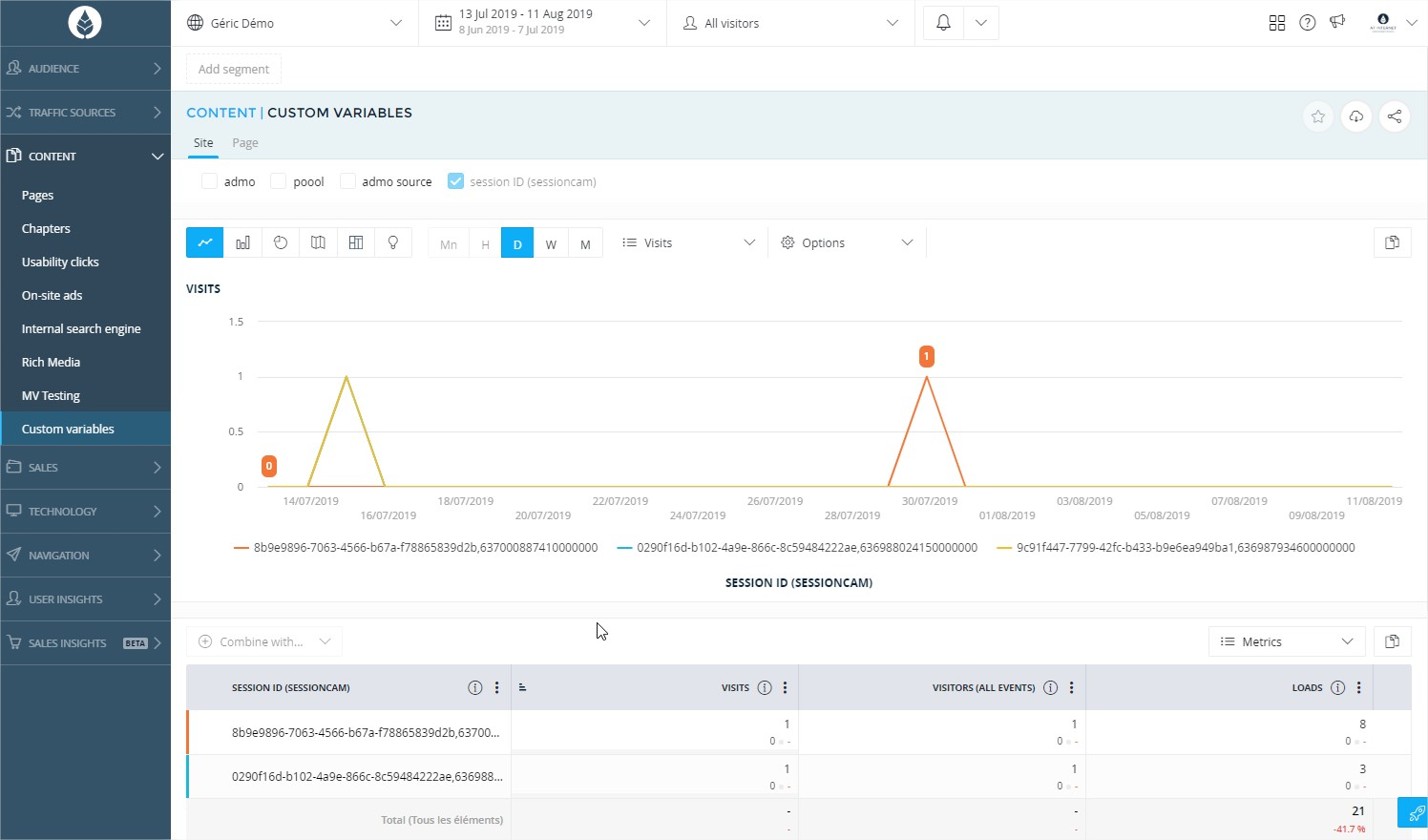Check the poool variable checkbox
The image size is (1428, 840).
(279, 181)
